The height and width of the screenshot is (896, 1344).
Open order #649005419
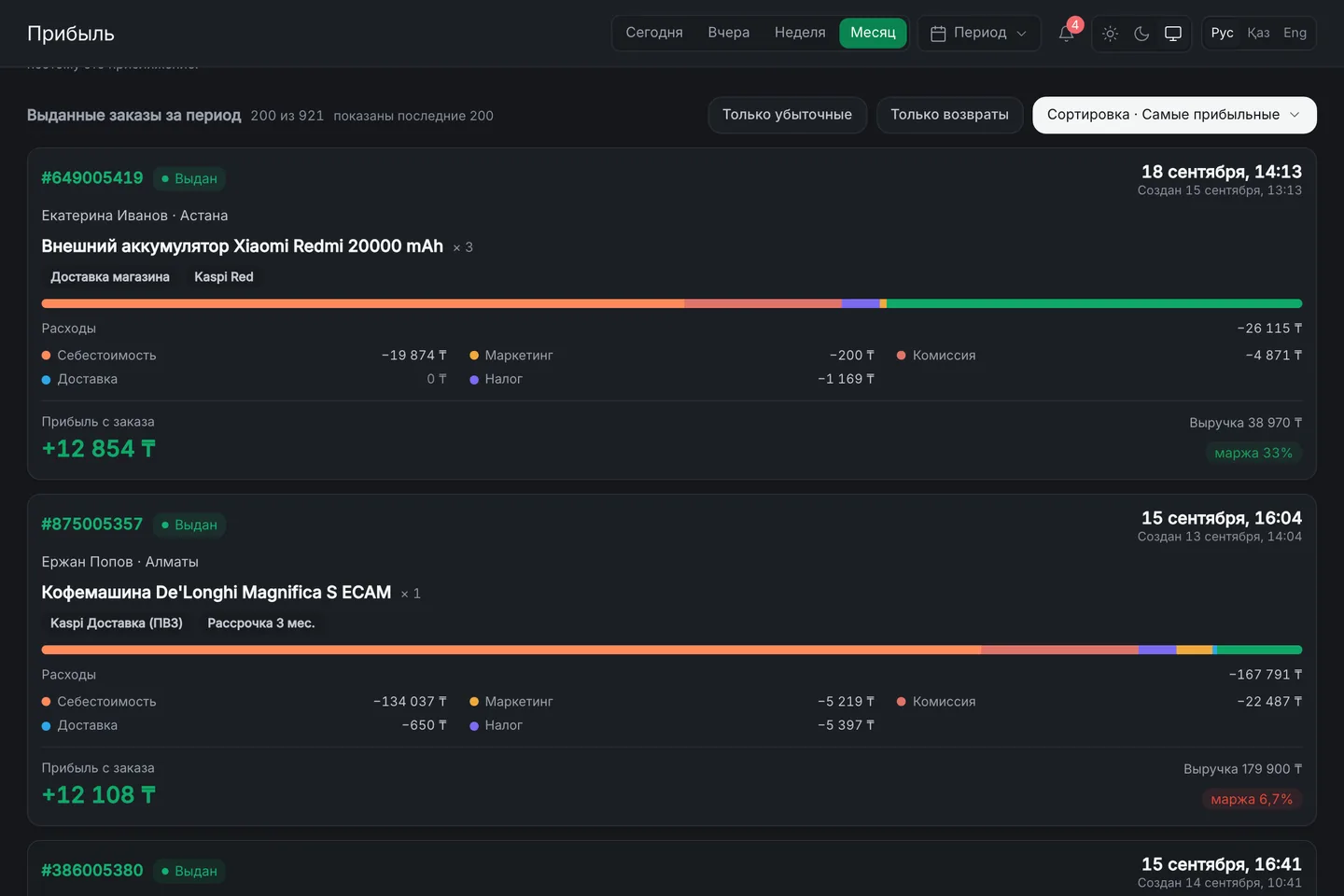pyautogui.click(x=92, y=178)
